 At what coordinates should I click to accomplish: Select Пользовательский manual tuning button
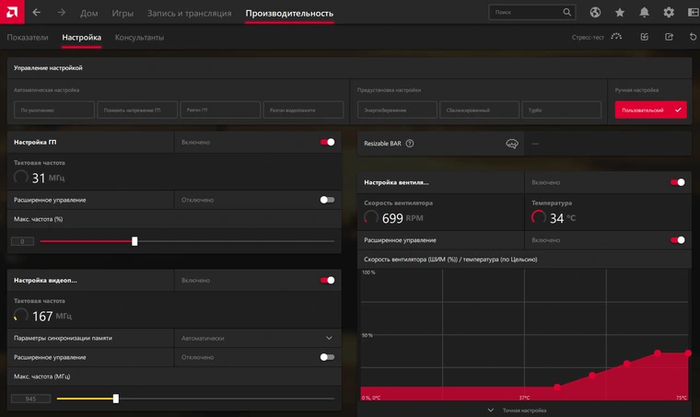(x=651, y=109)
